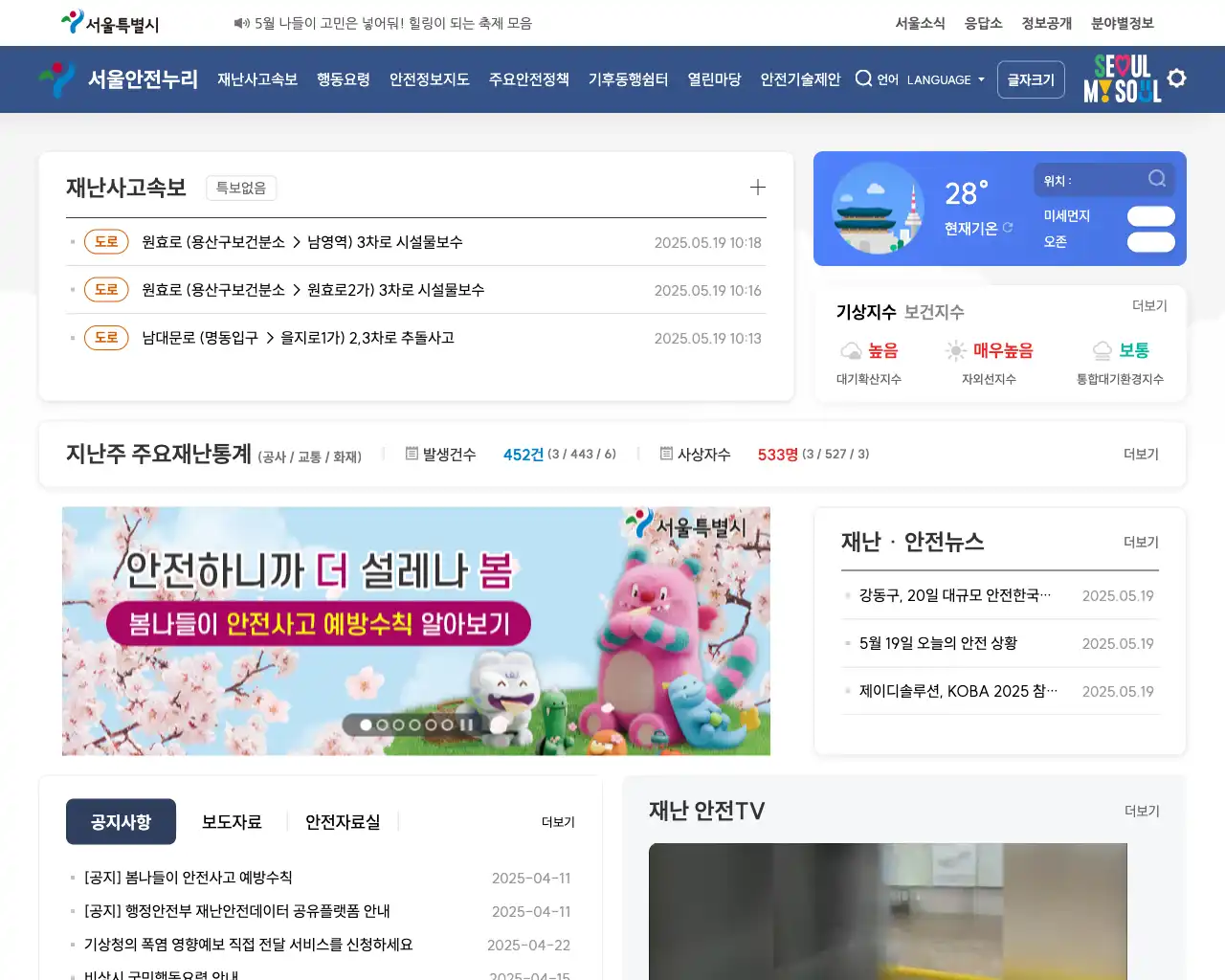Select the last banner slide indicator dot
1225x980 pixels.
(x=447, y=725)
